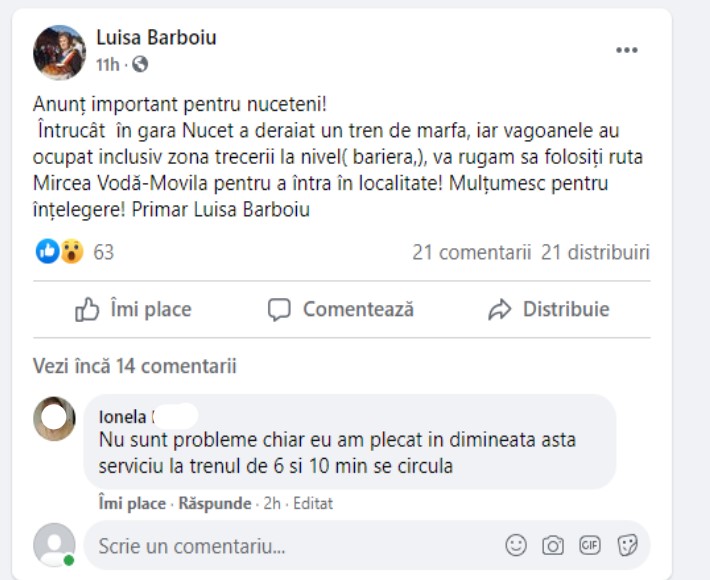The height and width of the screenshot is (580, 710).
Task: Like Ionela's comment with Îmi place
Action: [132, 504]
